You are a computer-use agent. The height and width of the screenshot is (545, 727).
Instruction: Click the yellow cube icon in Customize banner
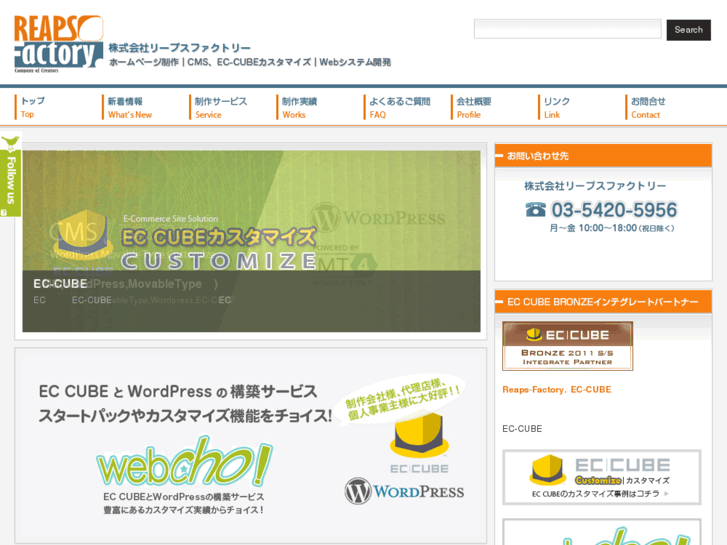pos(548,469)
